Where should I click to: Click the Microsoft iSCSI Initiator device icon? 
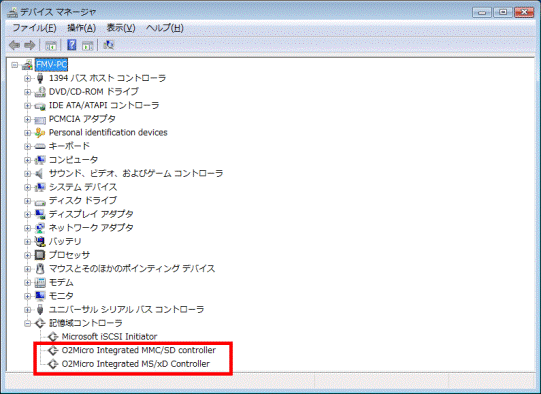click(x=53, y=336)
